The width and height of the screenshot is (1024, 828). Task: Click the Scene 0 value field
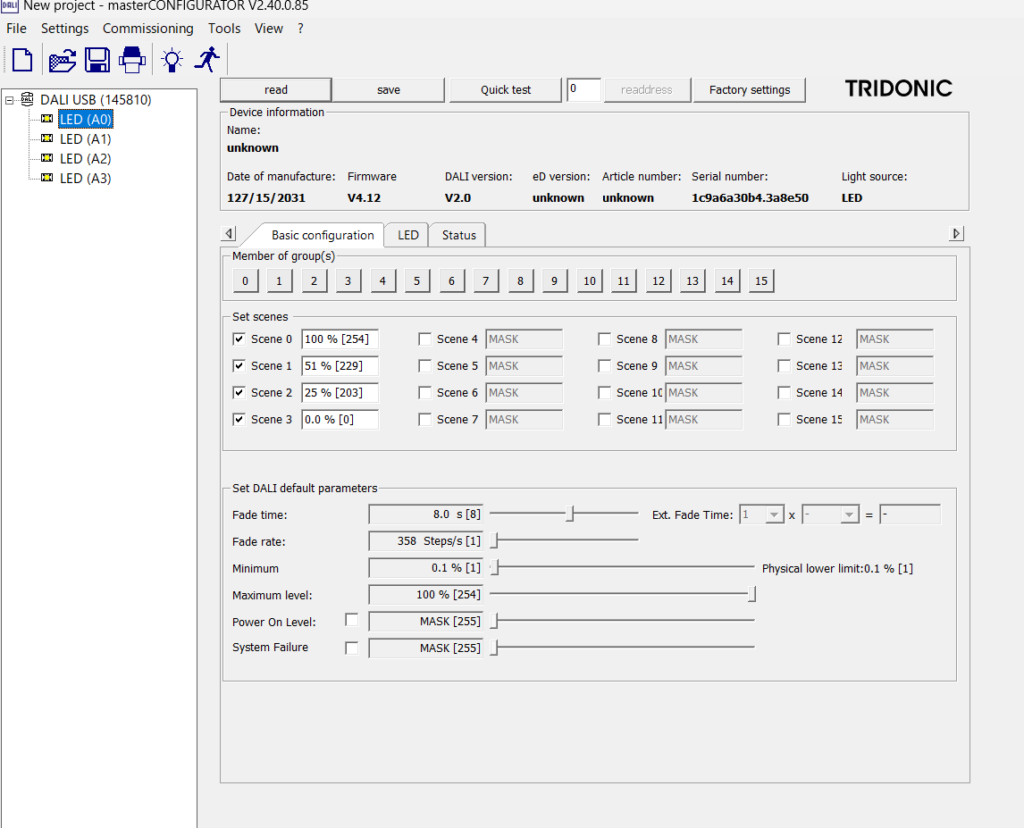point(340,339)
